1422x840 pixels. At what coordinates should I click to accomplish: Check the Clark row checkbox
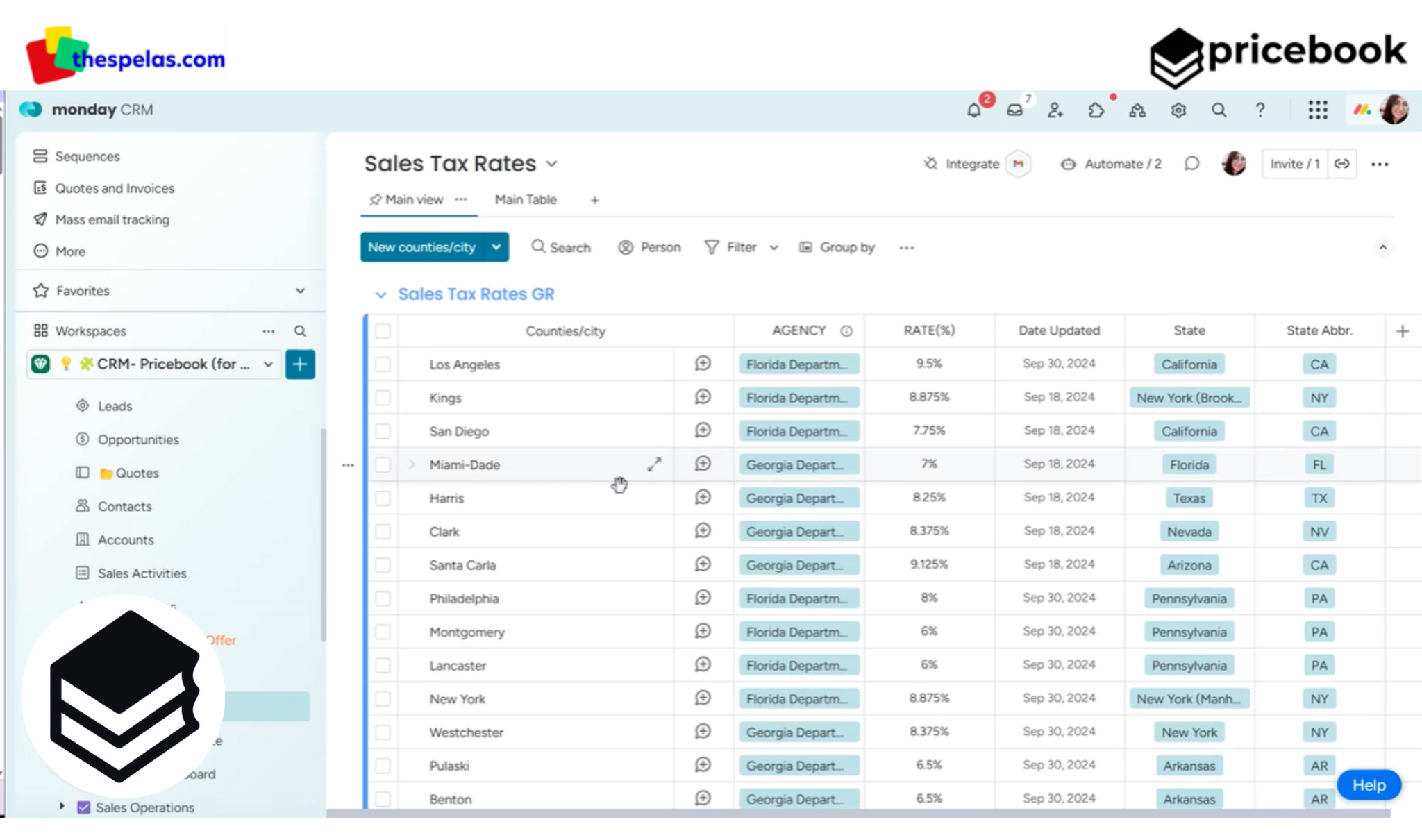(383, 532)
